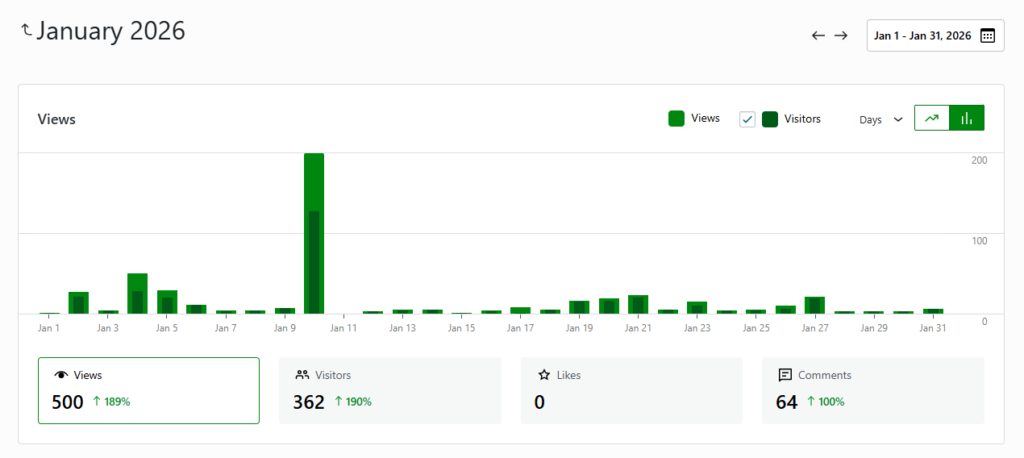The image size is (1024, 458).
Task: Uncheck the Visitors checkbox in legend
Action: [747, 119]
